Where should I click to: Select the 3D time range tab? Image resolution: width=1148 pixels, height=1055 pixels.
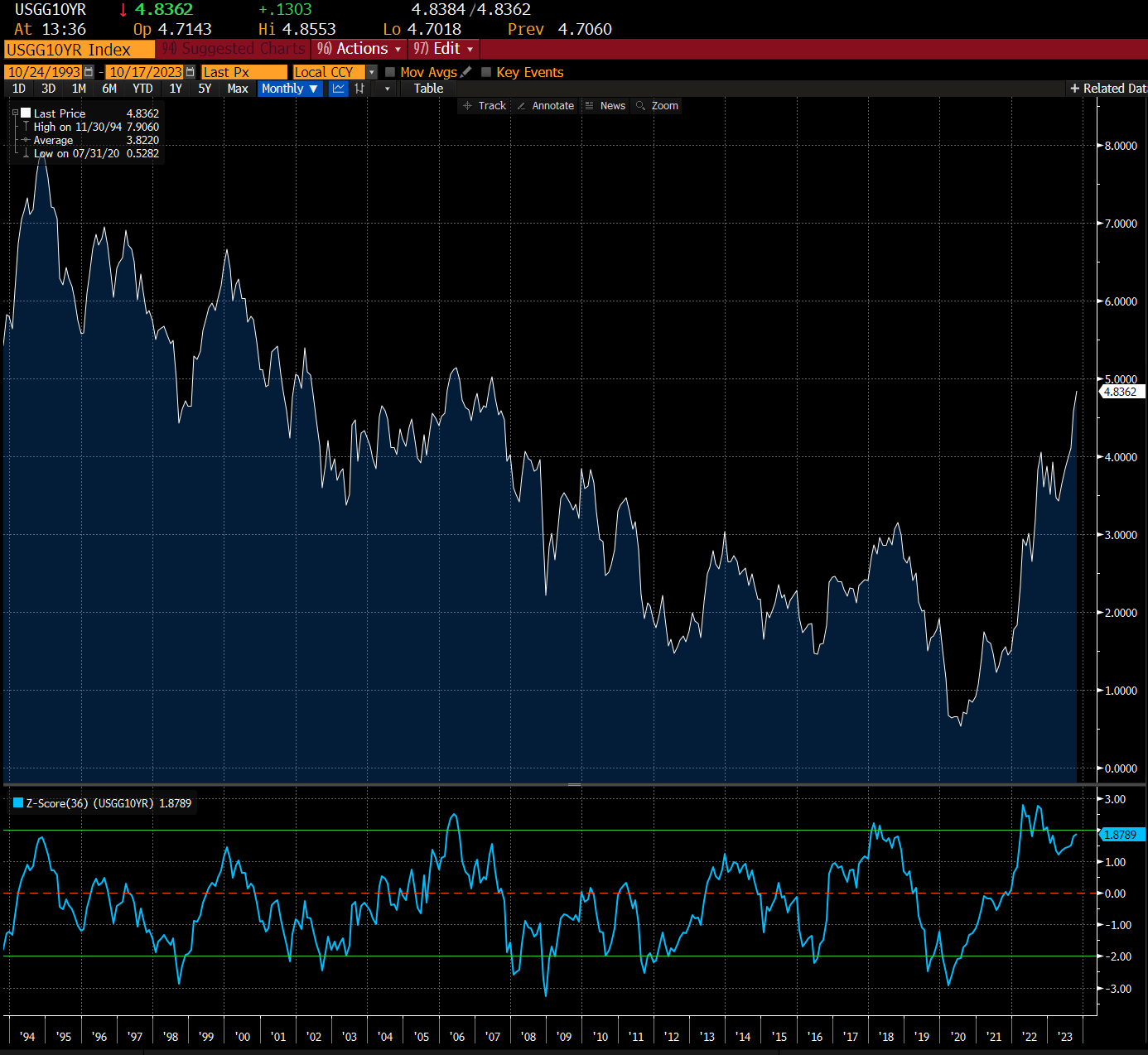click(49, 89)
